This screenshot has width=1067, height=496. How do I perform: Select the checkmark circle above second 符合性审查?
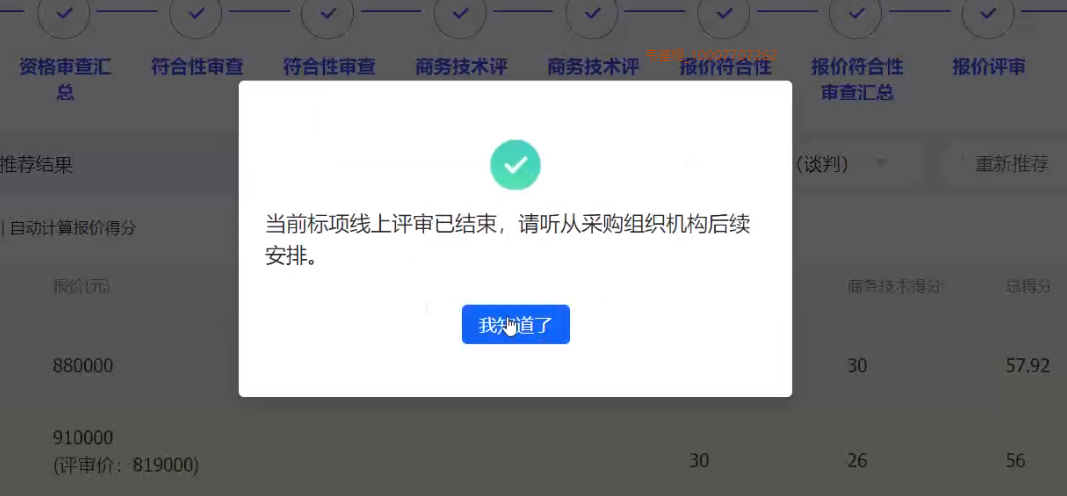[x=328, y=13]
